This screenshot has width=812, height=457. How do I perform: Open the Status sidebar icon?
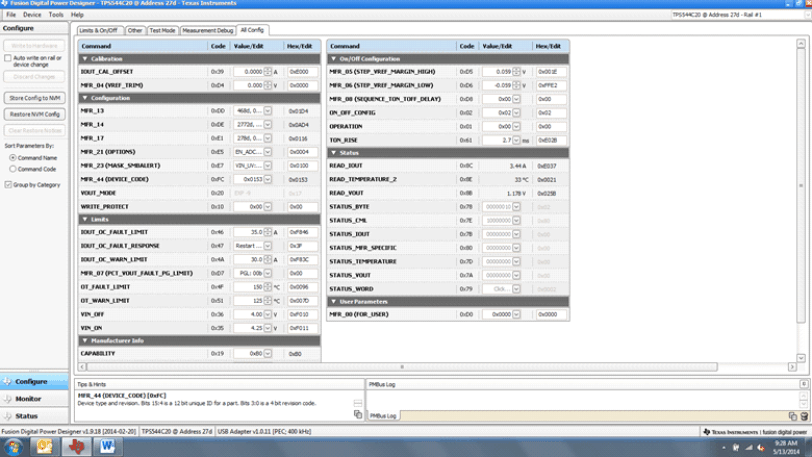[x=7, y=416]
